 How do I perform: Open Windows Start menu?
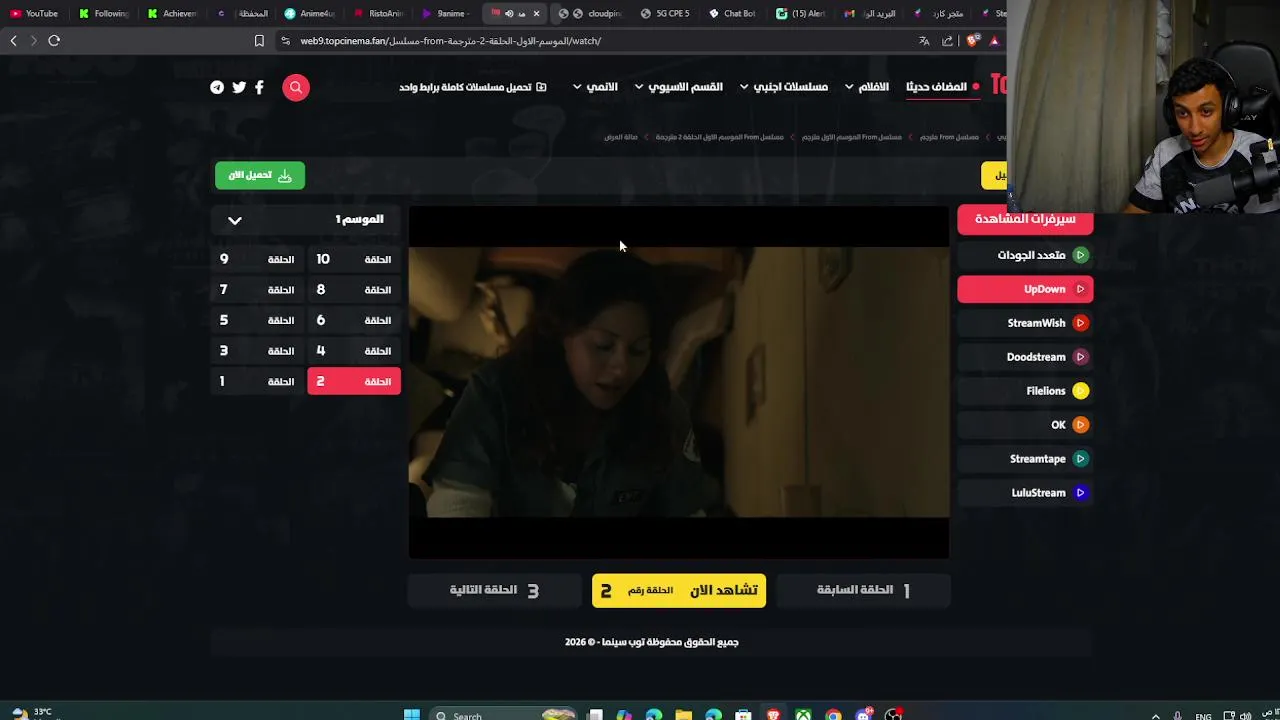[412, 715]
